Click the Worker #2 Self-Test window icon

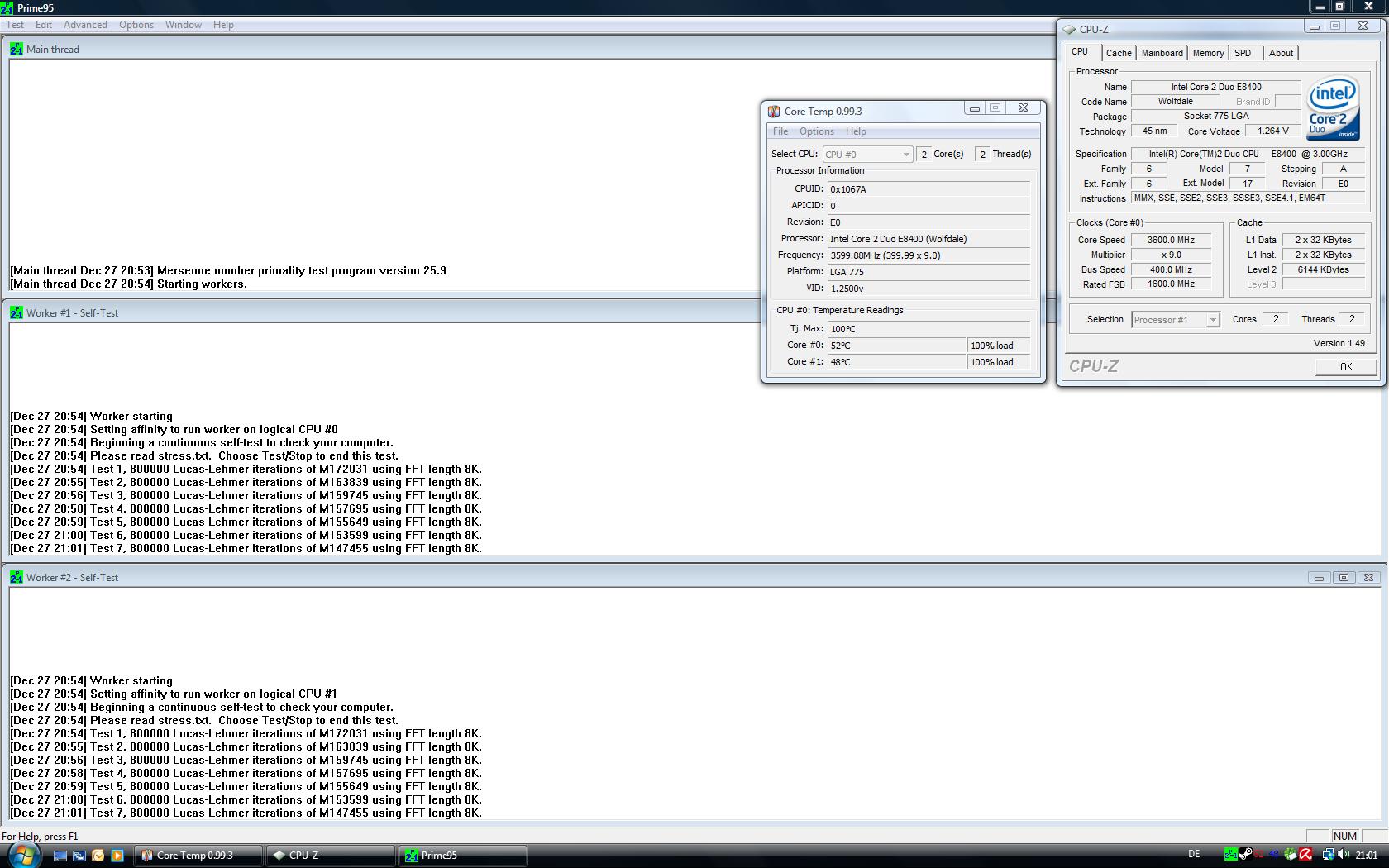coord(17,577)
